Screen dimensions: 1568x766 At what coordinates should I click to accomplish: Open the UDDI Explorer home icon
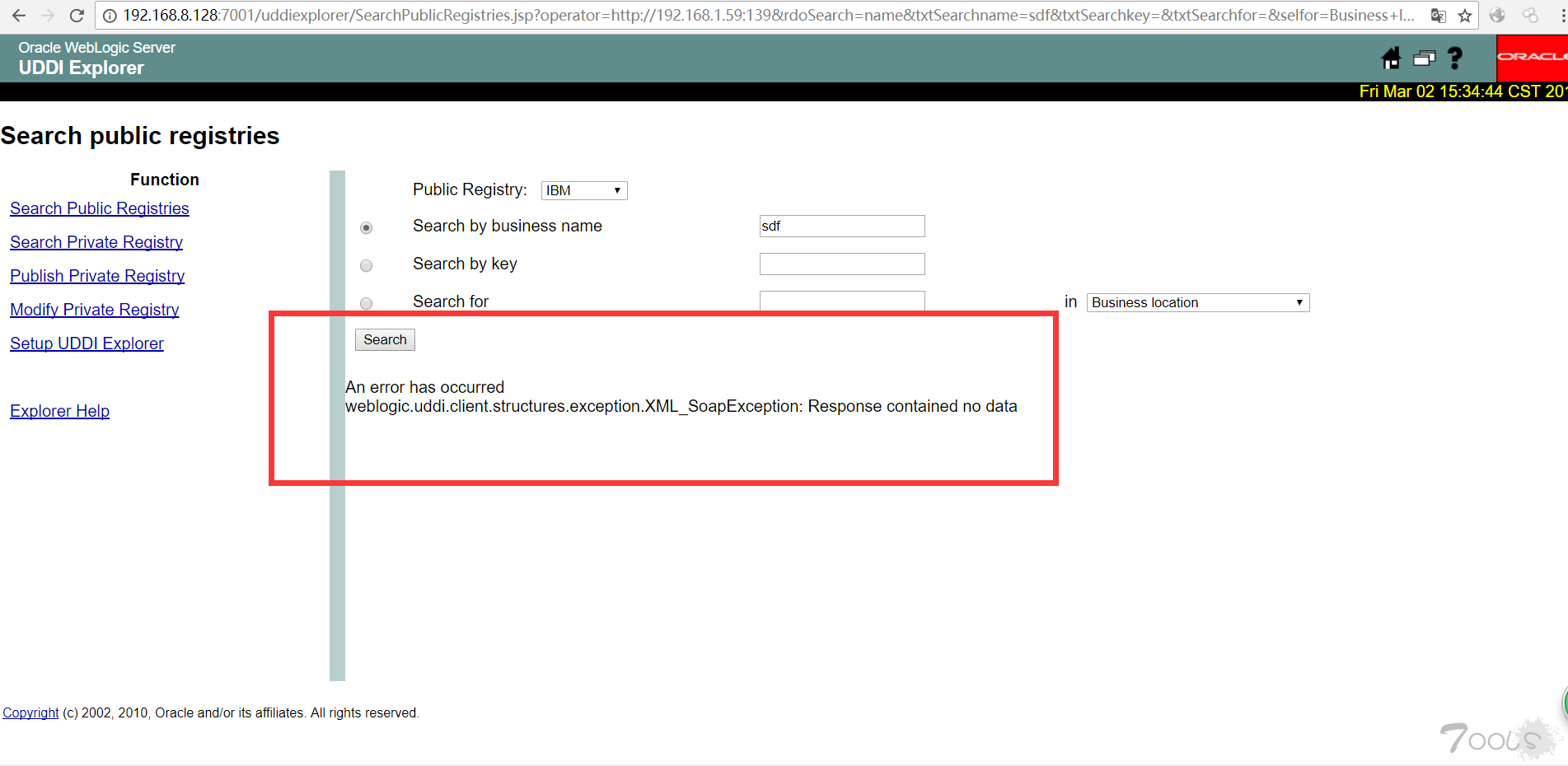coord(1391,58)
